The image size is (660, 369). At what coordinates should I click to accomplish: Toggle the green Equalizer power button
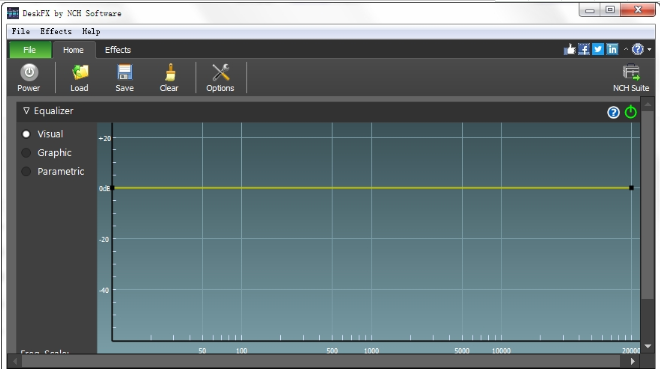(x=631, y=112)
